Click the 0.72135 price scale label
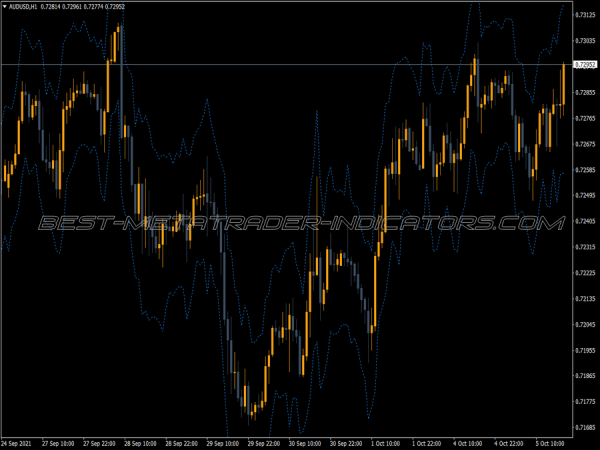600x450 pixels. click(x=585, y=298)
